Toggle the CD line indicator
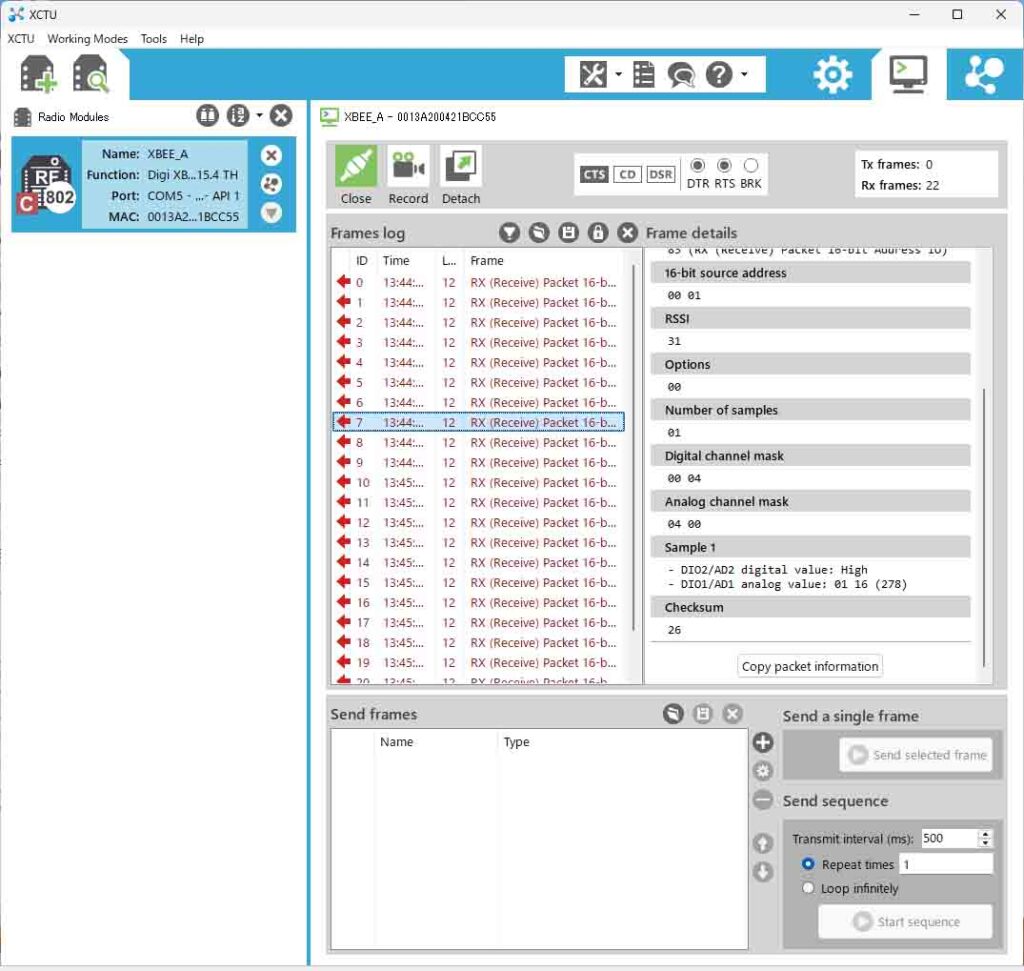This screenshot has width=1024, height=971. point(627,174)
